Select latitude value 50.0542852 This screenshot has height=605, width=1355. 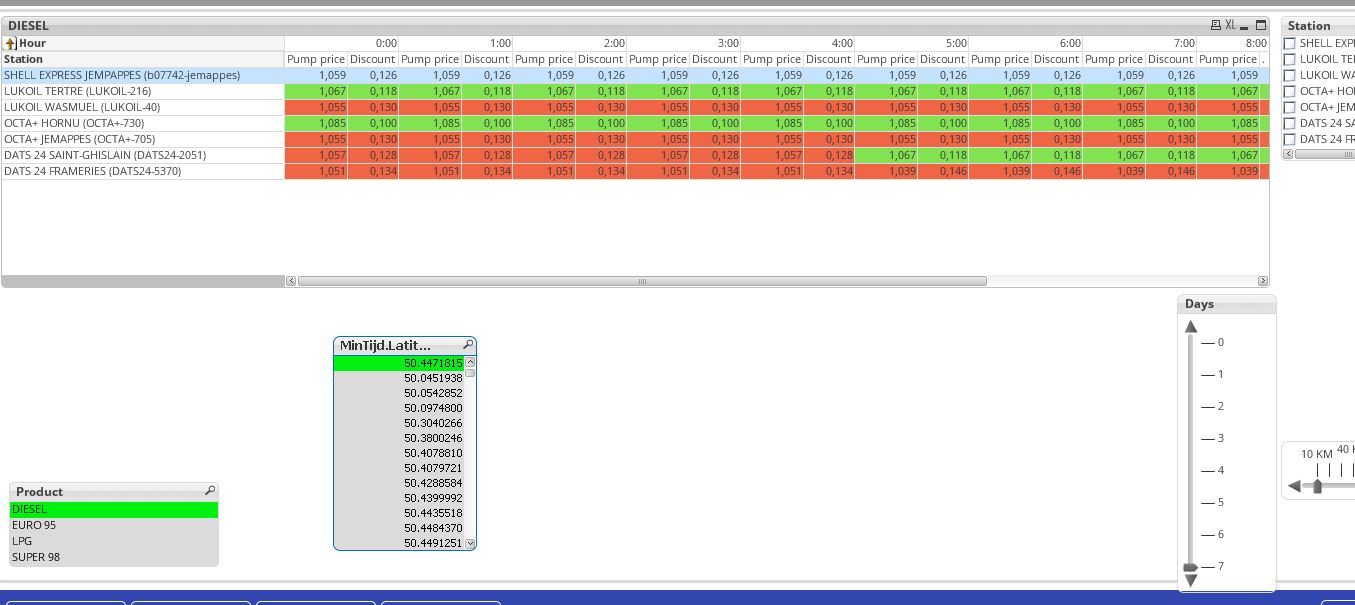399,393
